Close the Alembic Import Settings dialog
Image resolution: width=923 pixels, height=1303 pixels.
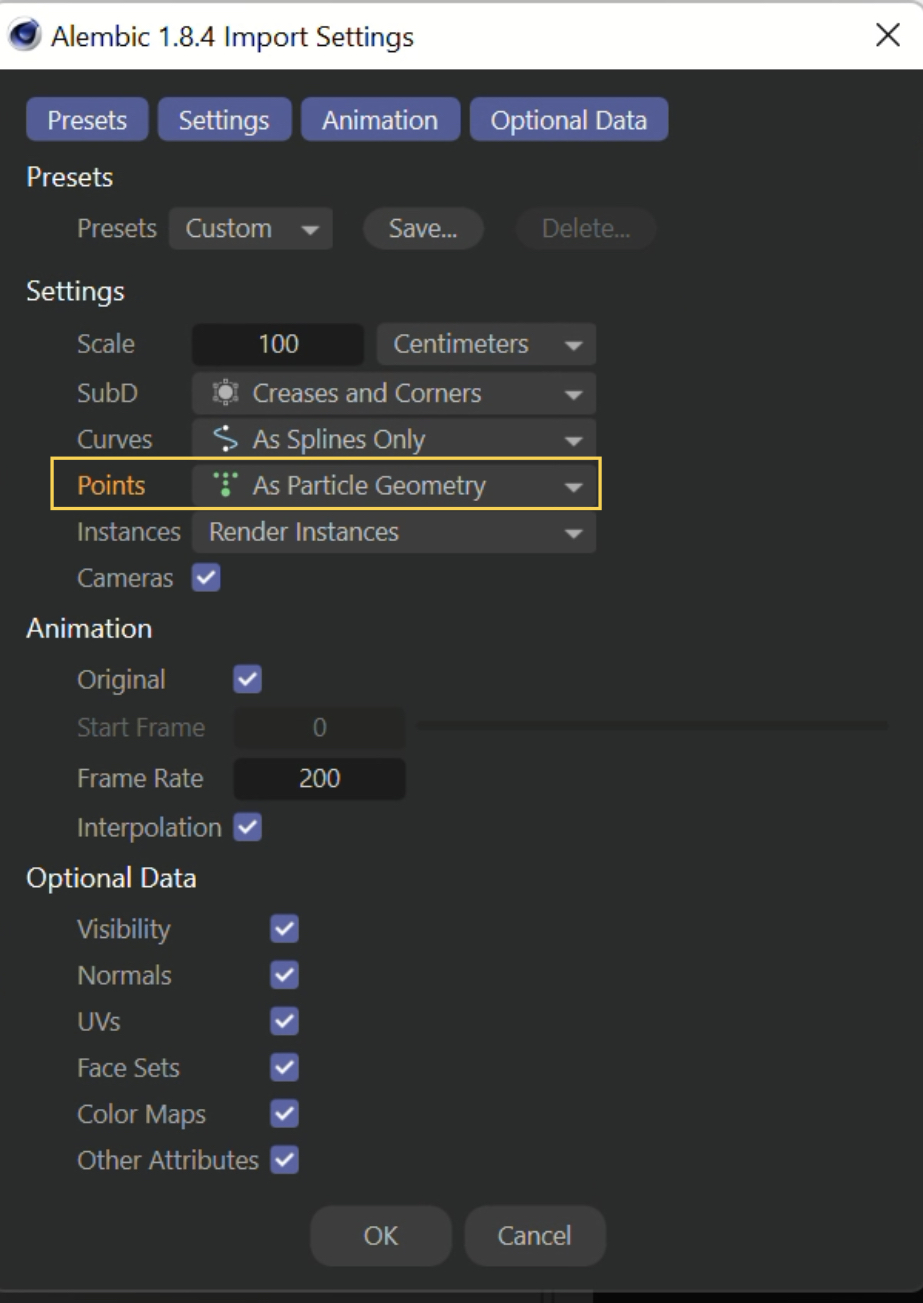click(x=887, y=37)
